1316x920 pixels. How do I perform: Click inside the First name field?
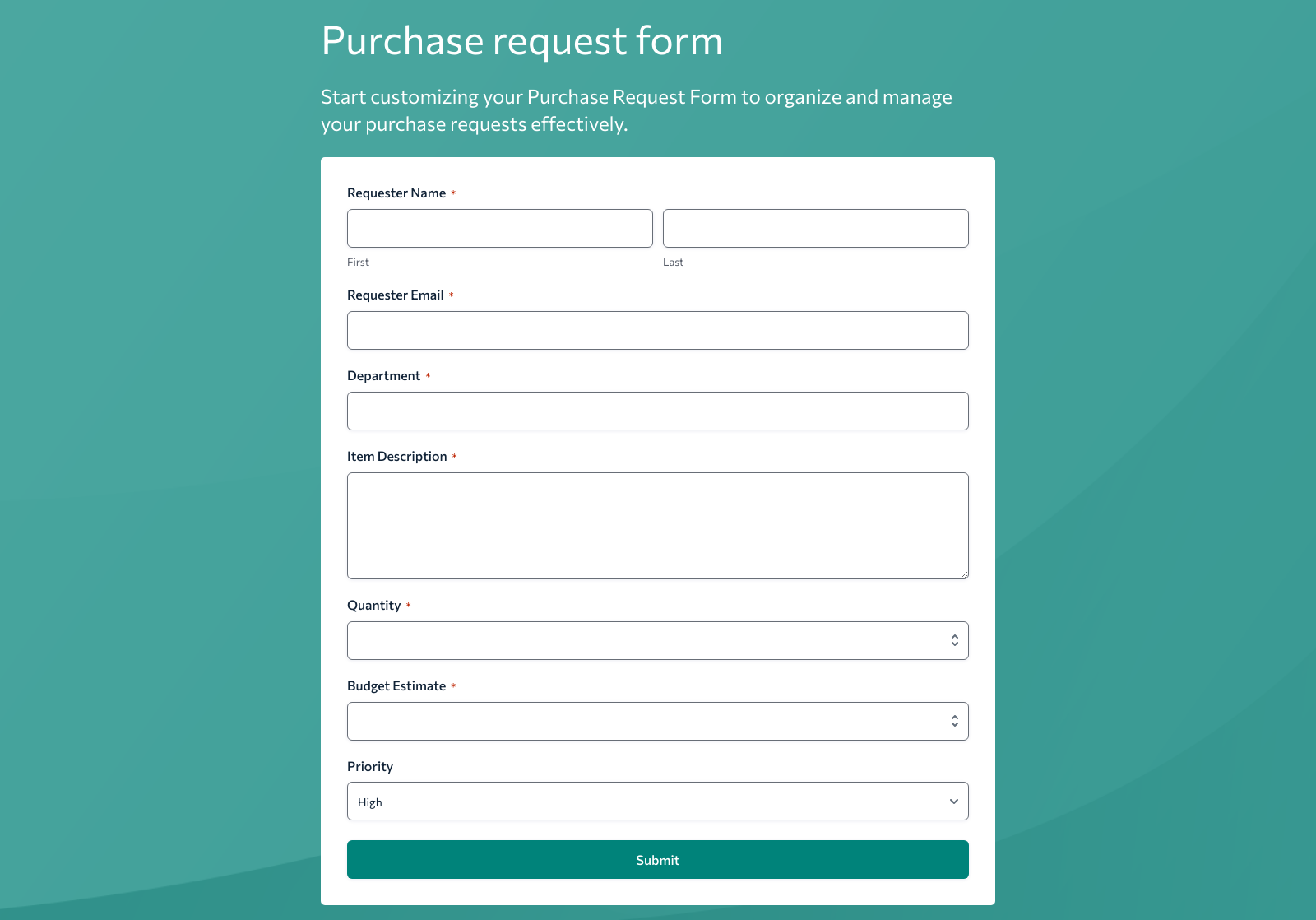click(499, 228)
